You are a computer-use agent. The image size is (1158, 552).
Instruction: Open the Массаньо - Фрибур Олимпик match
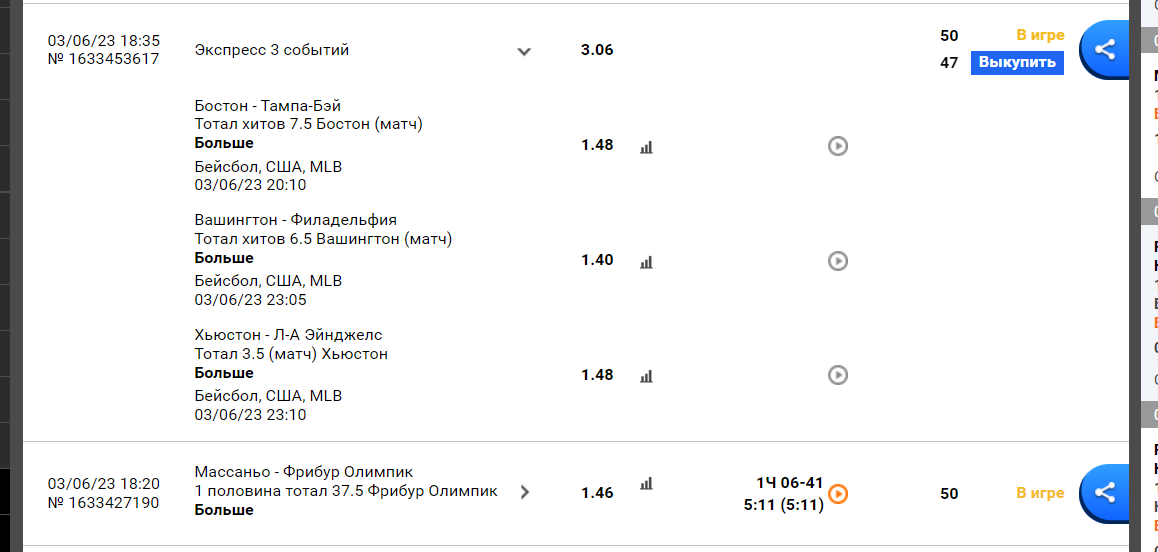[x=304, y=471]
